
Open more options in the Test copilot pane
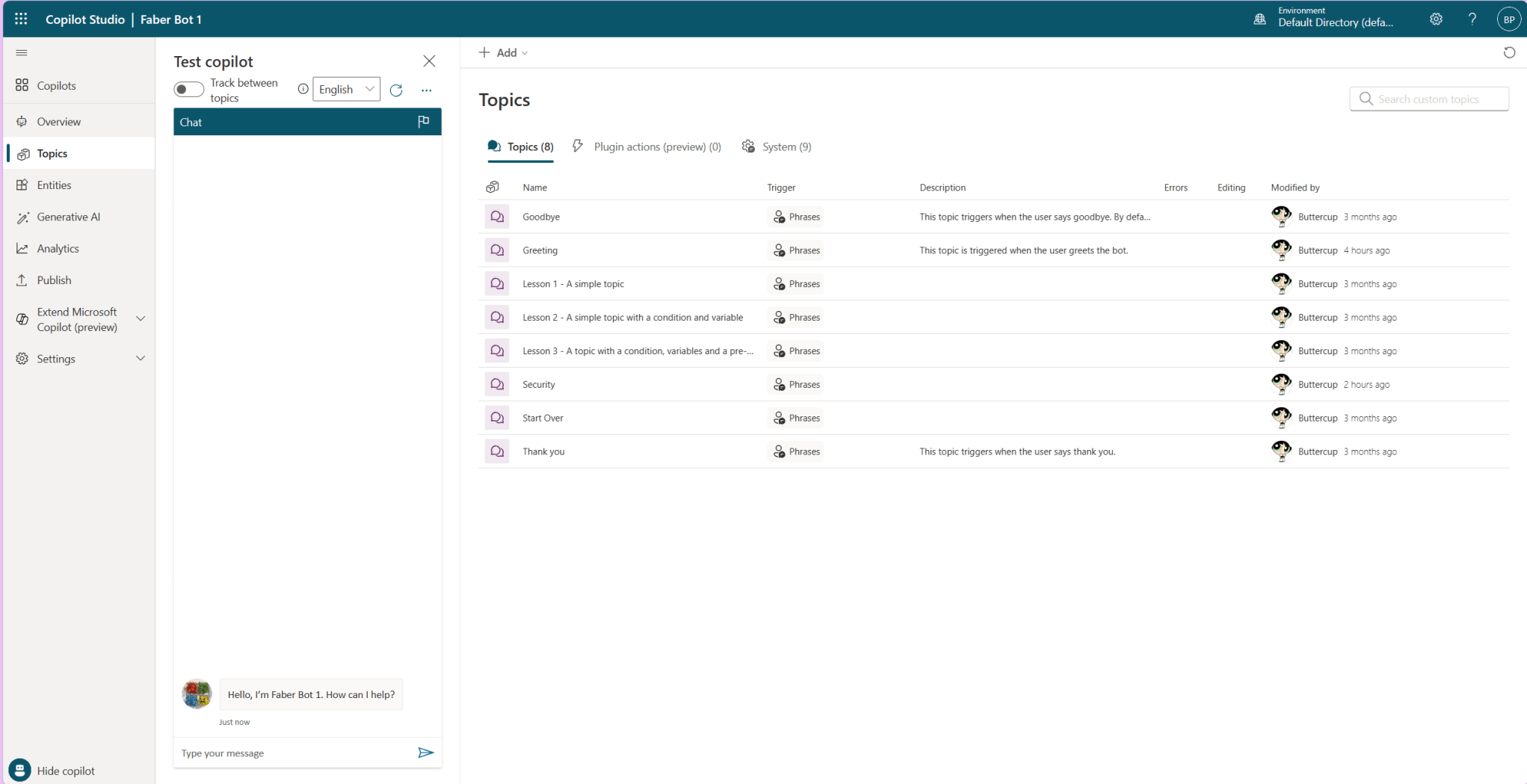tap(426, 90)
